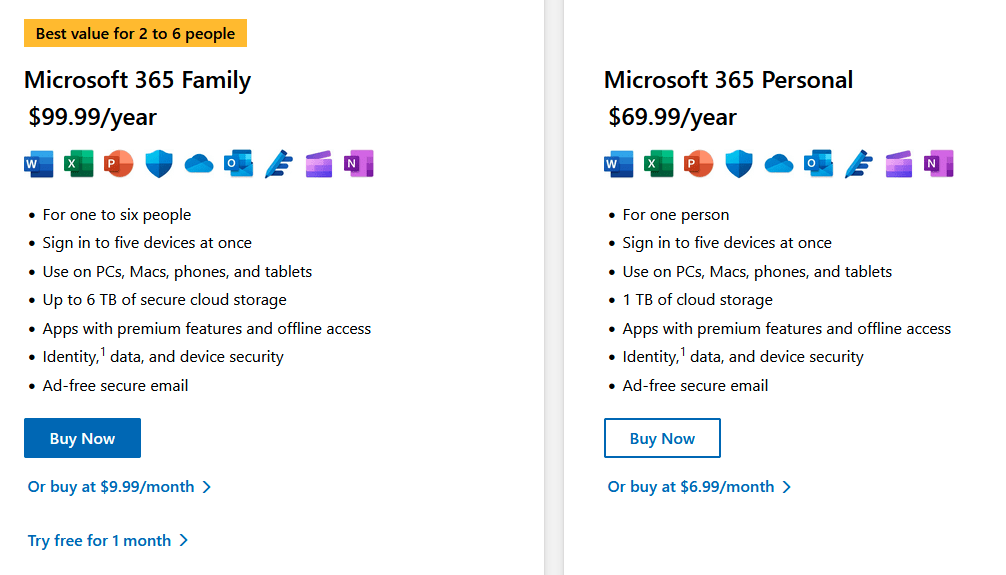The height and width of the screenshot is (575, 1006).
Task: Click the OneNote icon under Microsoft 365 Personal
Action: pos(938,164)
